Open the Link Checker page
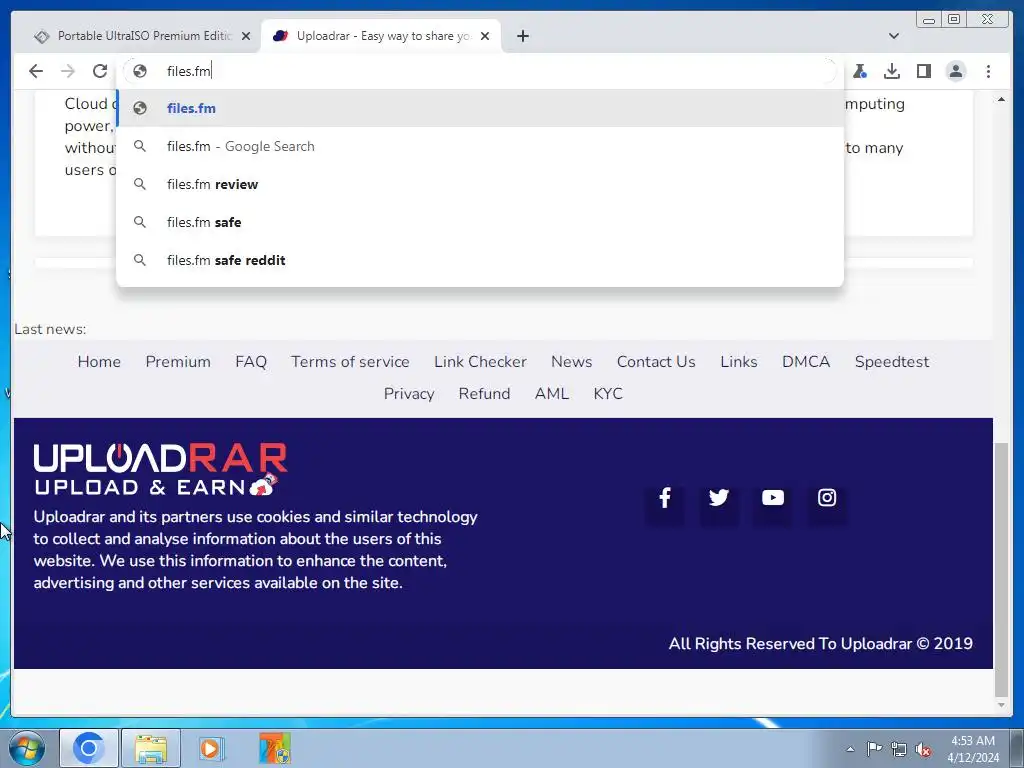 [x=480, y=362]
